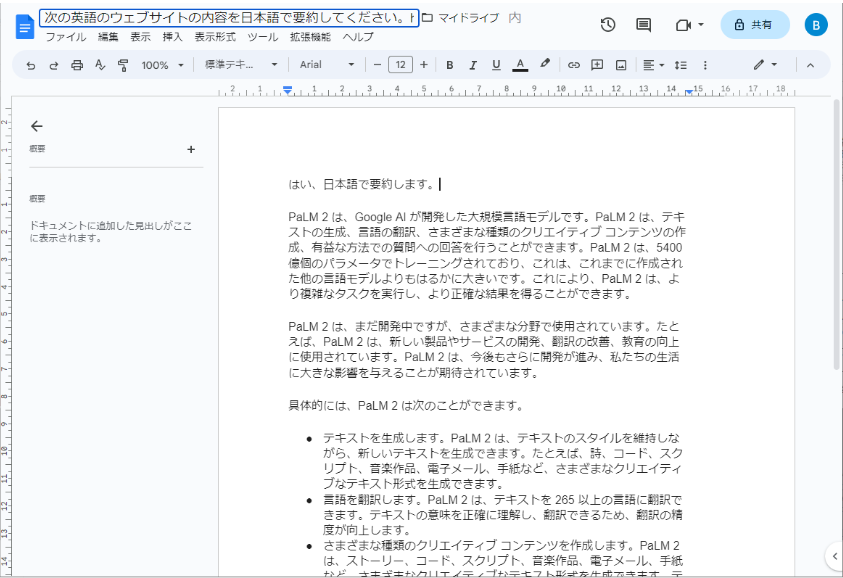The image size is (843, 578).
Task: Open the Help menu
Action: 358,37
